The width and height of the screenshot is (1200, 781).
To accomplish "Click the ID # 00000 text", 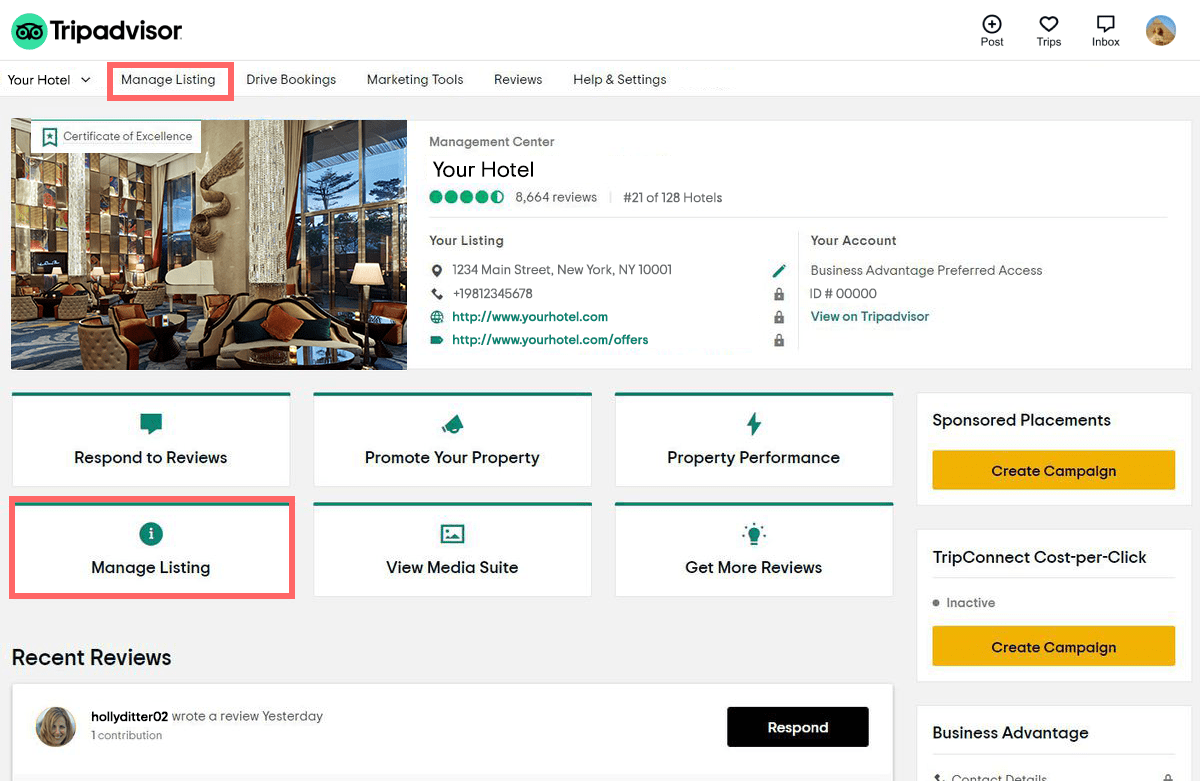I will (843, 294).
